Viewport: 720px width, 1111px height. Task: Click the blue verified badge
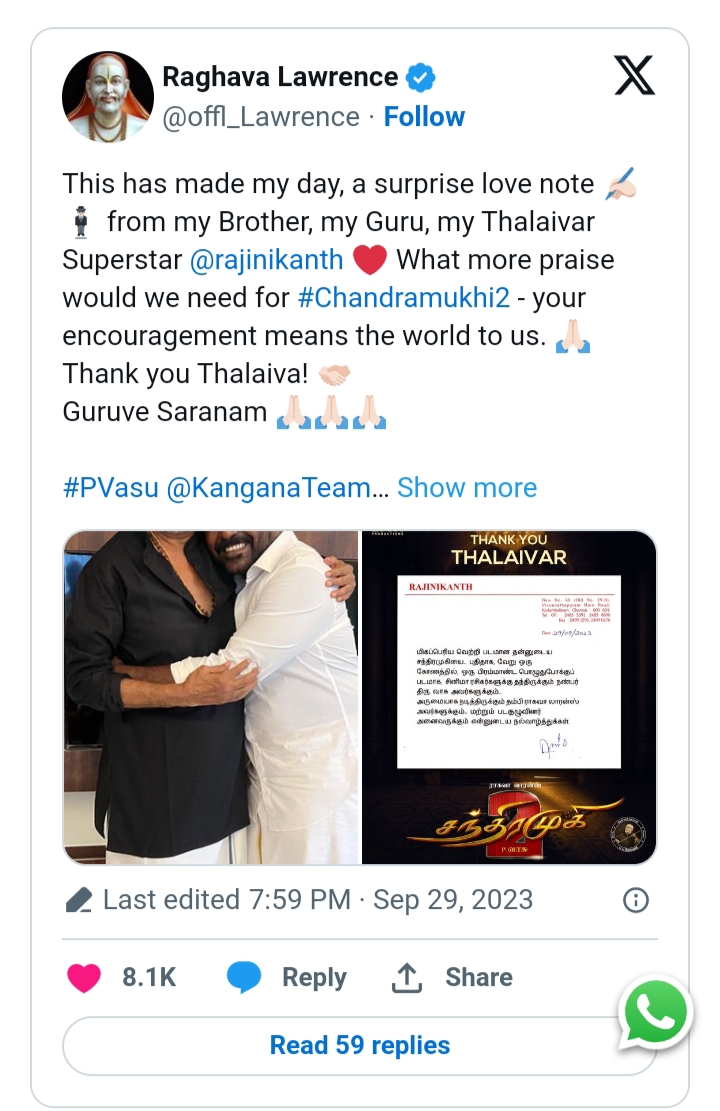[x=420, y=77]
